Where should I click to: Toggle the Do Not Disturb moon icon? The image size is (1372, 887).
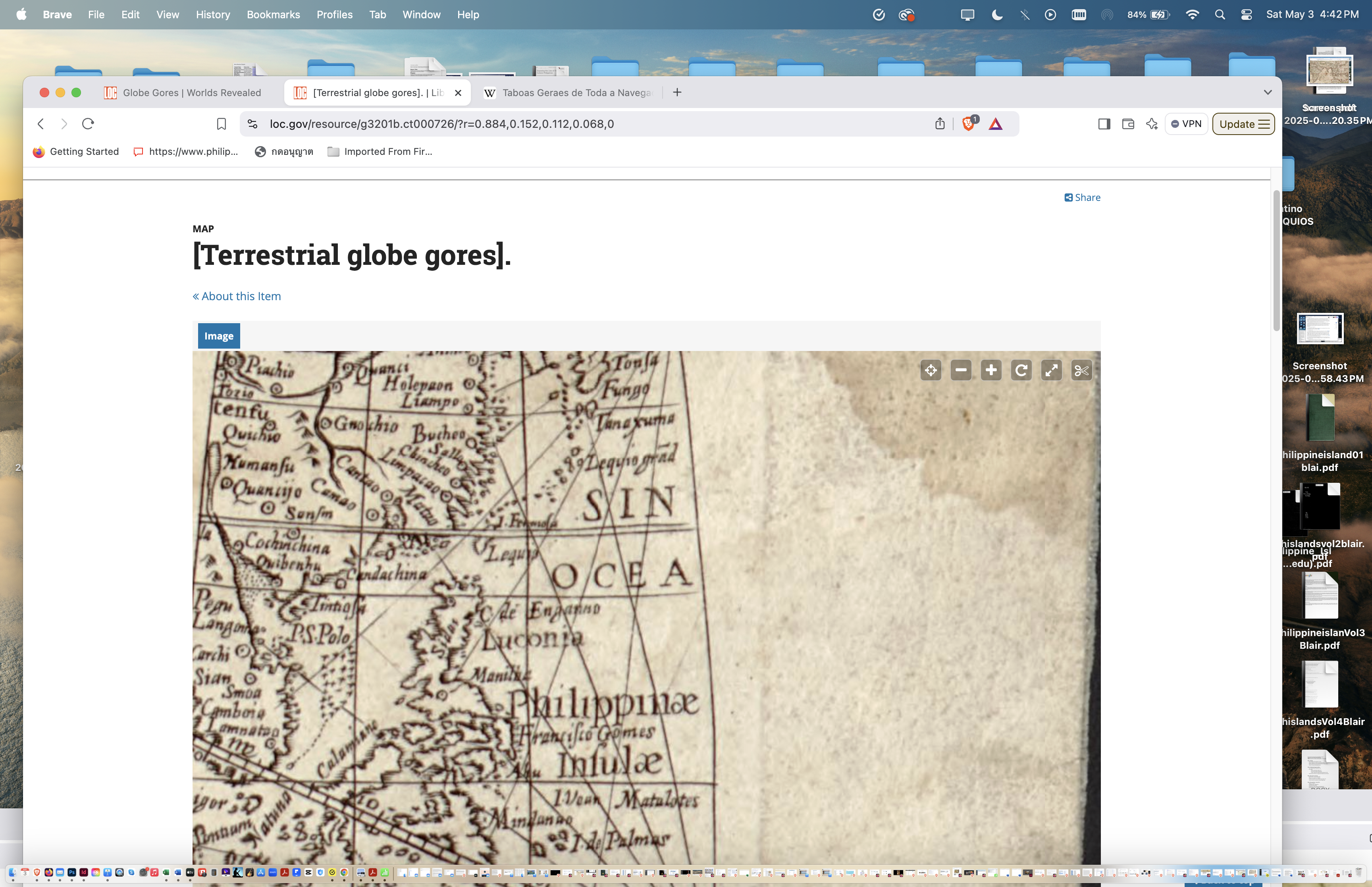pos(996,14)
